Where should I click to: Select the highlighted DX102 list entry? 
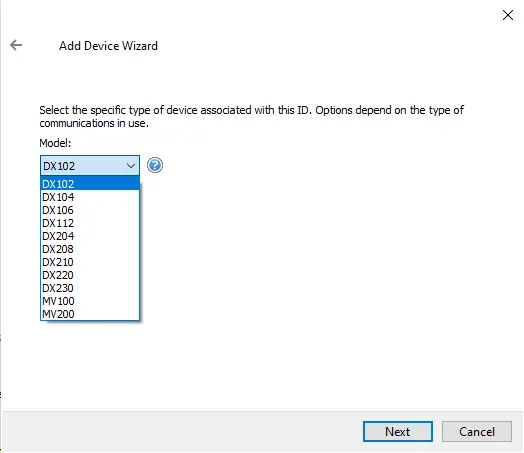click(x=90, y=184)
